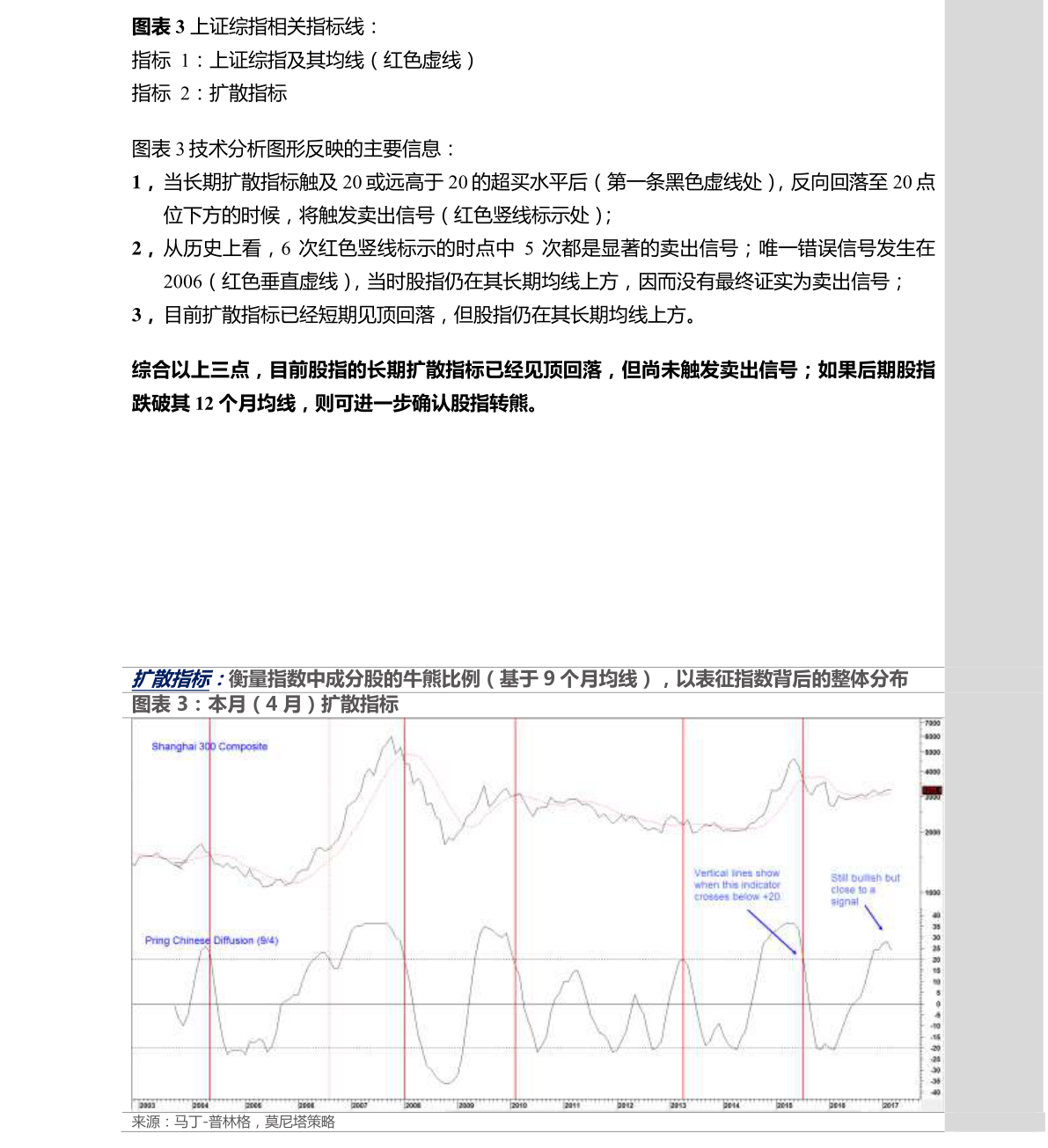This screenshot has height=1148, width=1048.
Task: Click the 'Still bullish but close to a signal' note
Action: pyautogui.click(x=865, y=889)
